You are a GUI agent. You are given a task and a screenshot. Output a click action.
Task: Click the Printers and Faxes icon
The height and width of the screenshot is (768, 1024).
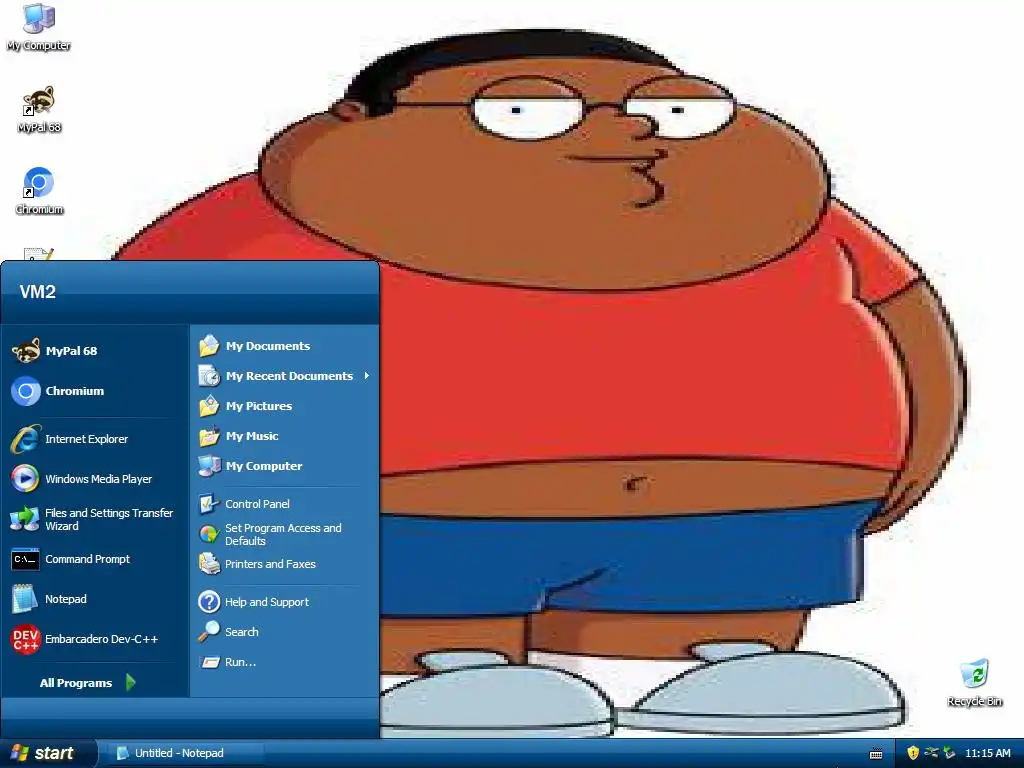pyautogui.click(x=209, y=564)
